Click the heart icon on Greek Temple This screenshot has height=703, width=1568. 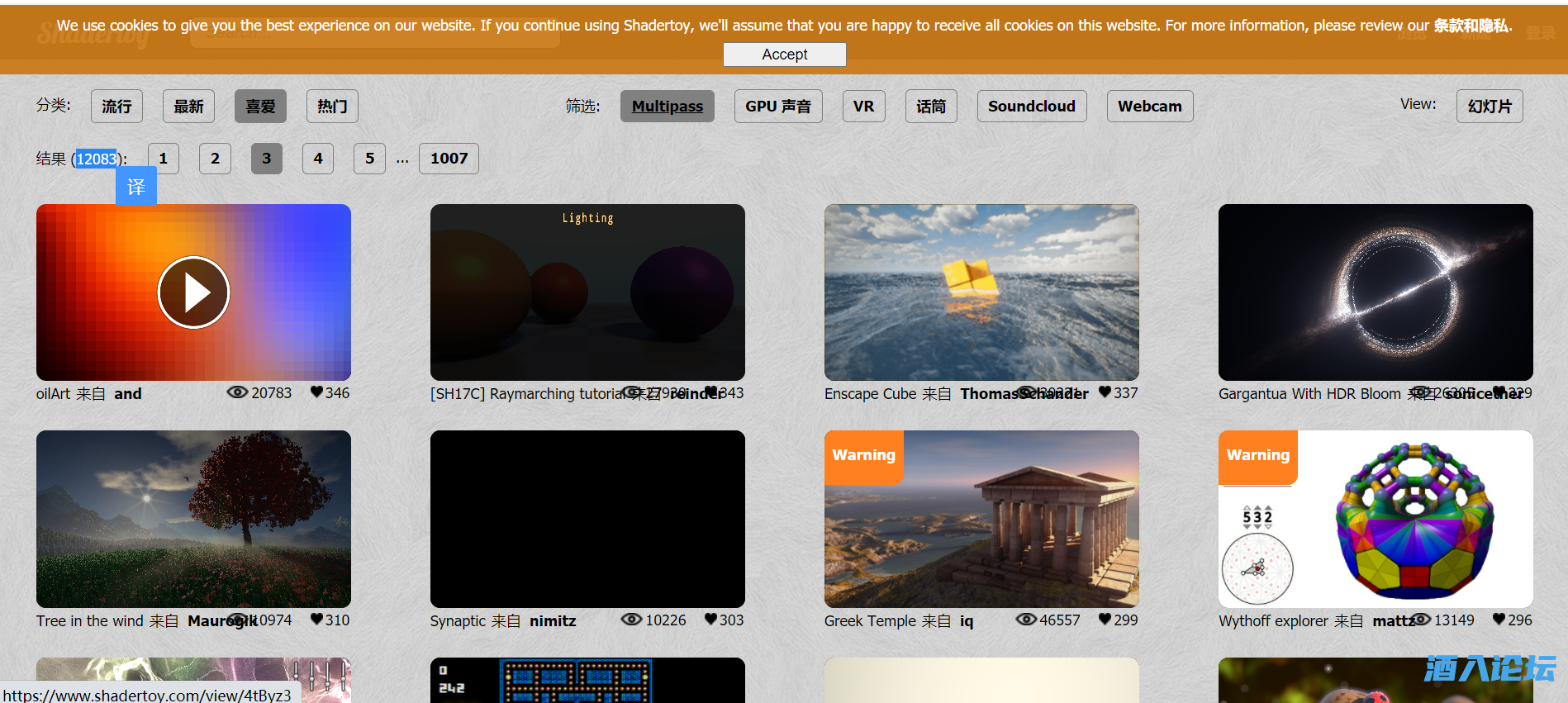(1105, 620)
